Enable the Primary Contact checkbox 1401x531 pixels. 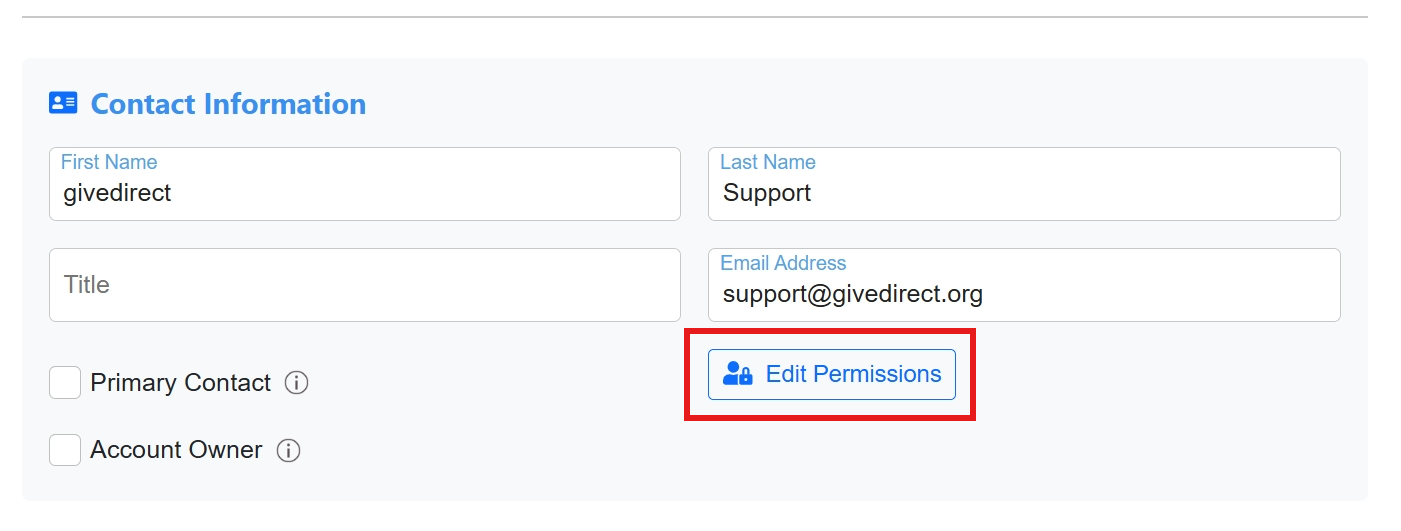65,383
